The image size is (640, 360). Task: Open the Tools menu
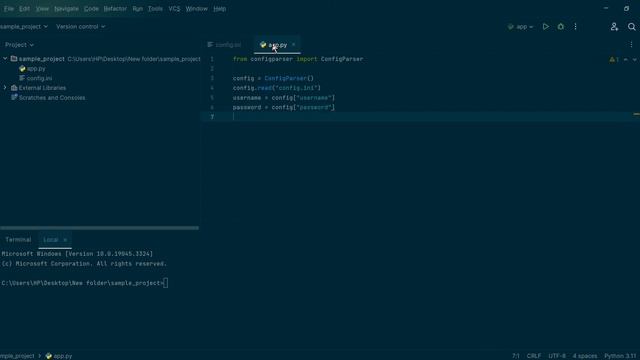155,9
